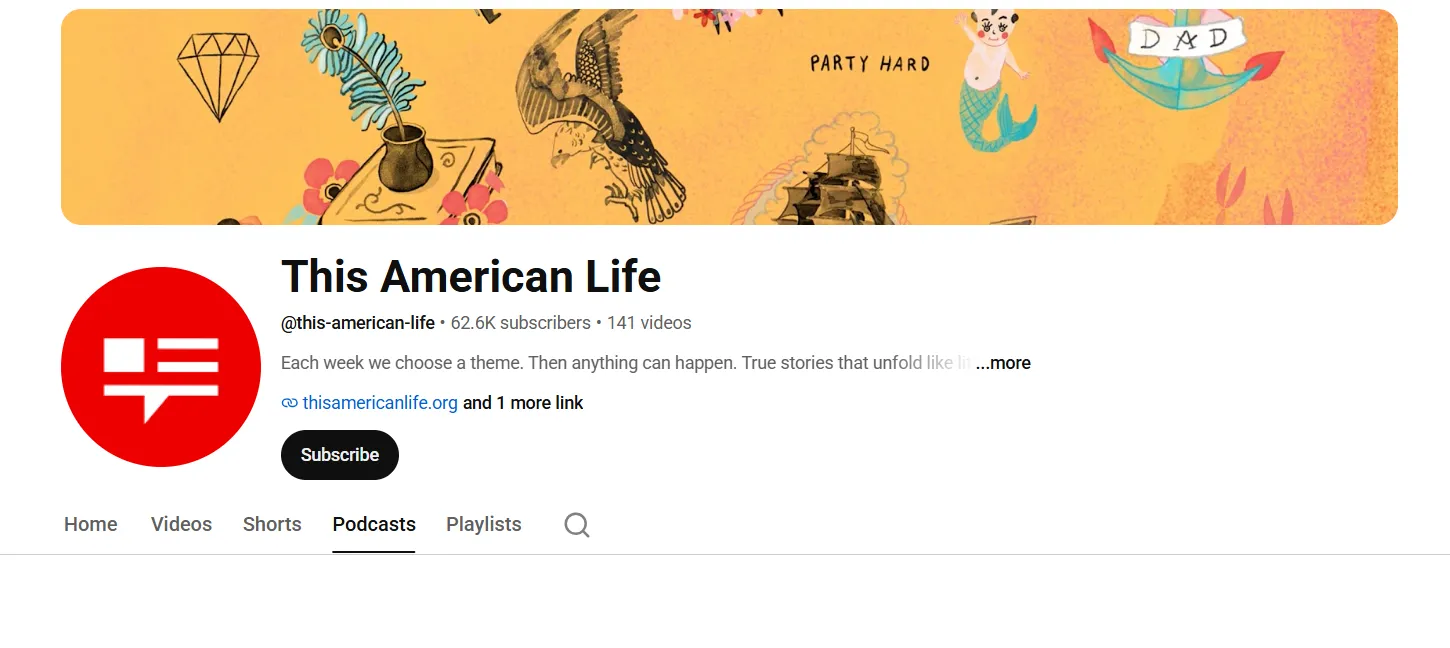Click the description text 'Each week we choose a theme'
The height and width of the screenshot is (648, 1450).
coord(402,363)
